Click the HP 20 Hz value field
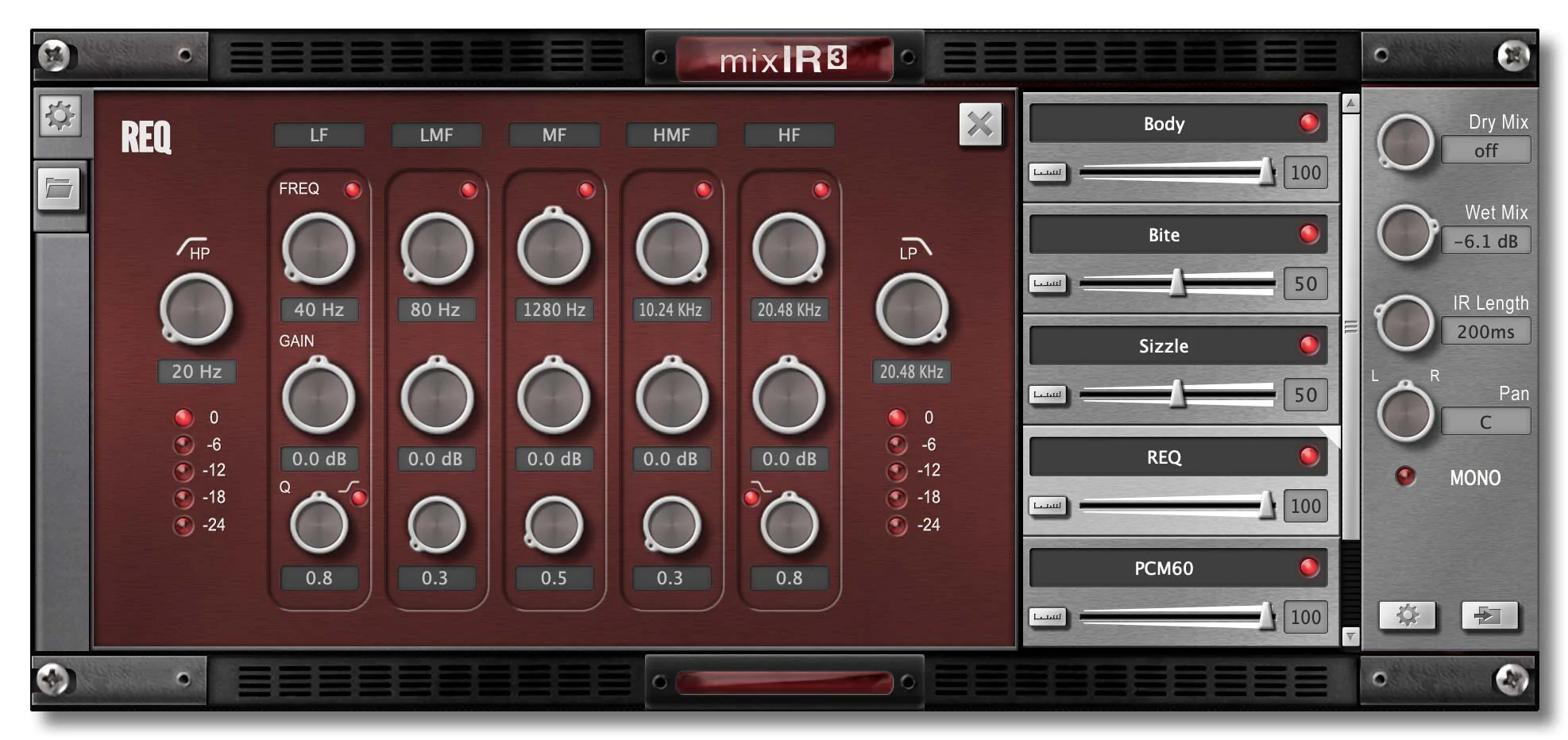The height and width of the screenshot is (740, 1568). point(197,372)
